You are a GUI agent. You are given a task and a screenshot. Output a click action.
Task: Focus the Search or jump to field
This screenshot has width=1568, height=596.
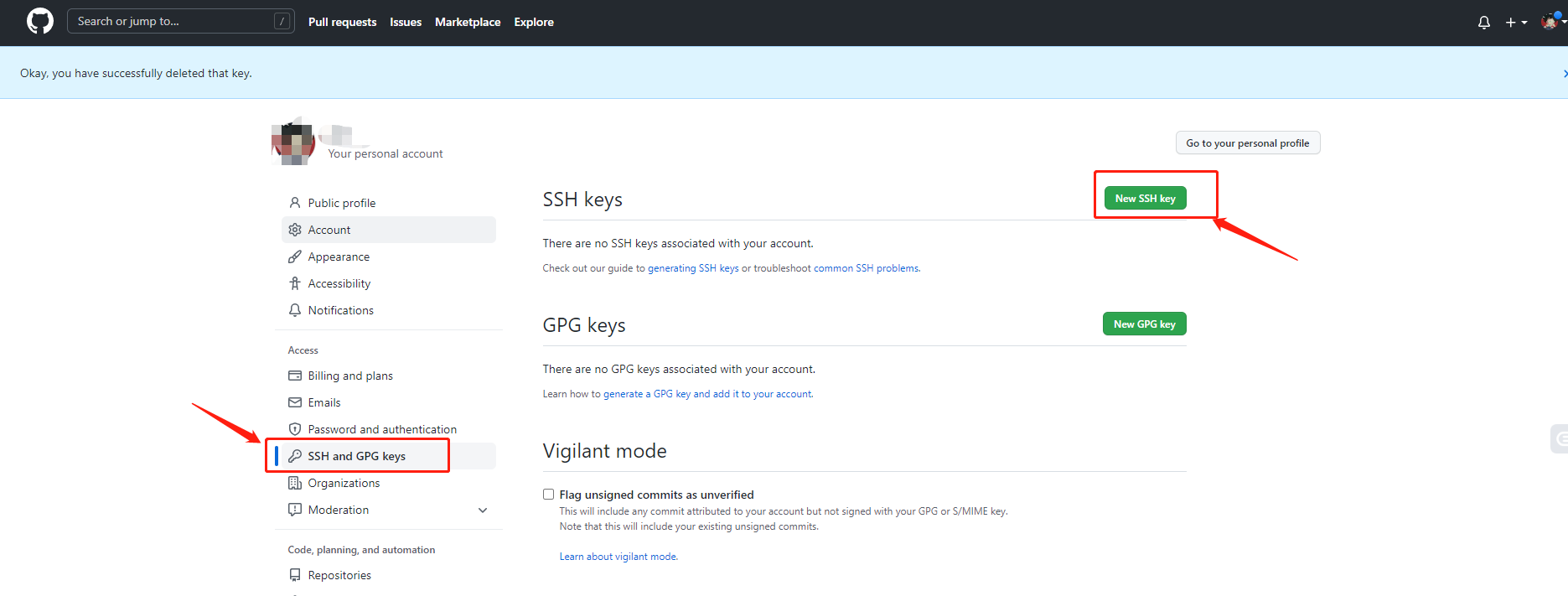180,21
